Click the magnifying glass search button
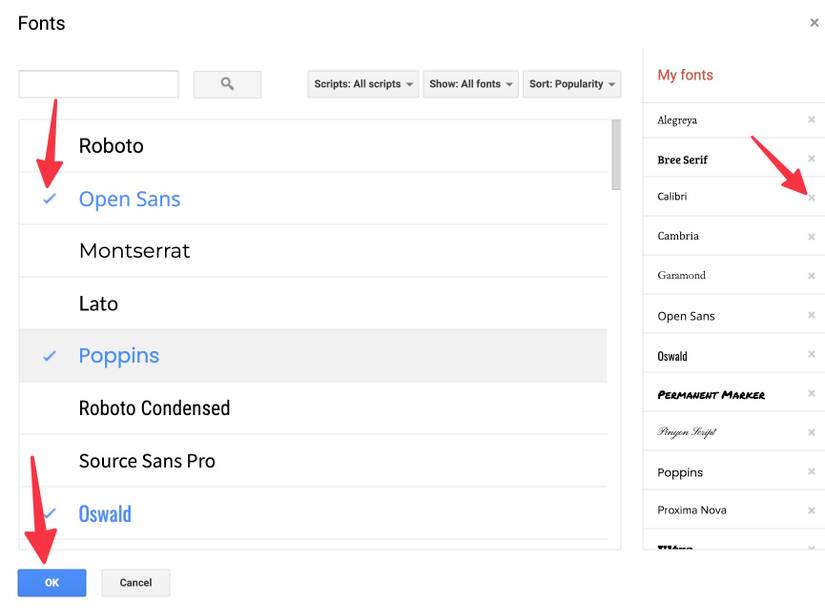This screenshot has width=825, height=608. pyautogui.click(x=227, y=85)
